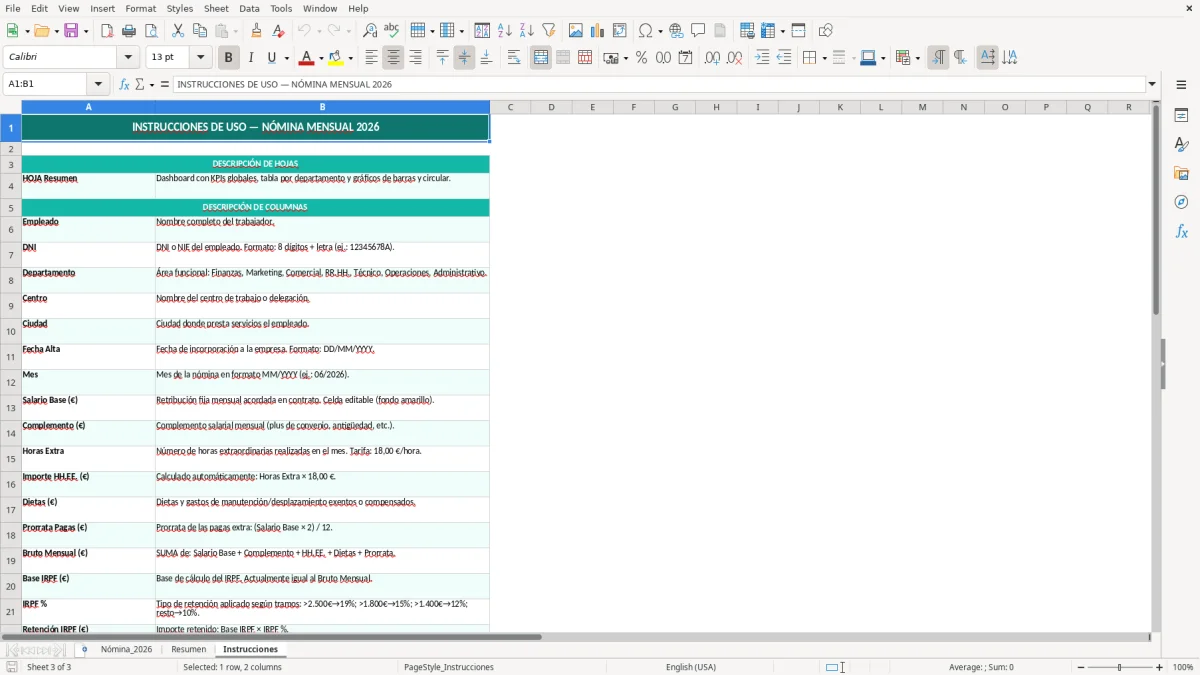
Task: Toggle Print Preview icon
Action: 151,31
